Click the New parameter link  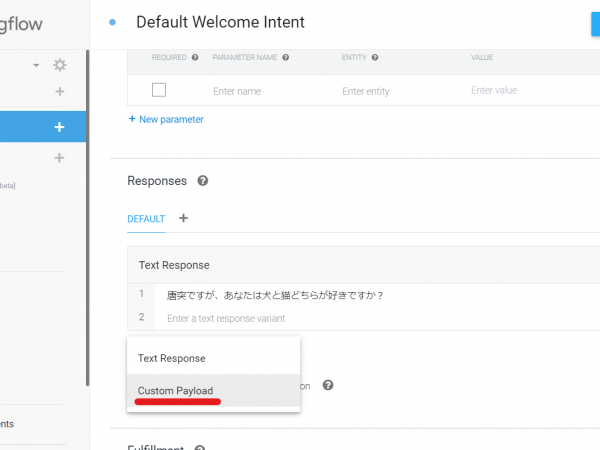166,119
